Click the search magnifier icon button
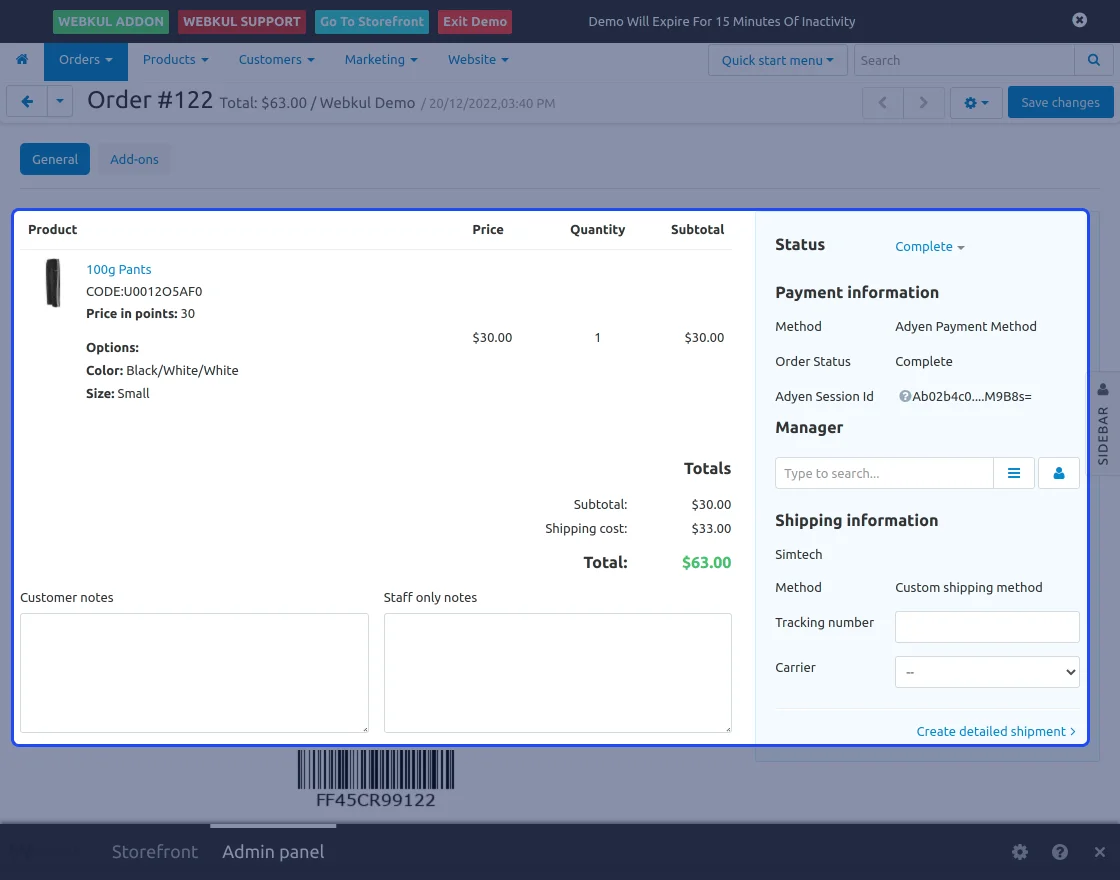Screen dimensions: 1120x880 [1093, 60]
